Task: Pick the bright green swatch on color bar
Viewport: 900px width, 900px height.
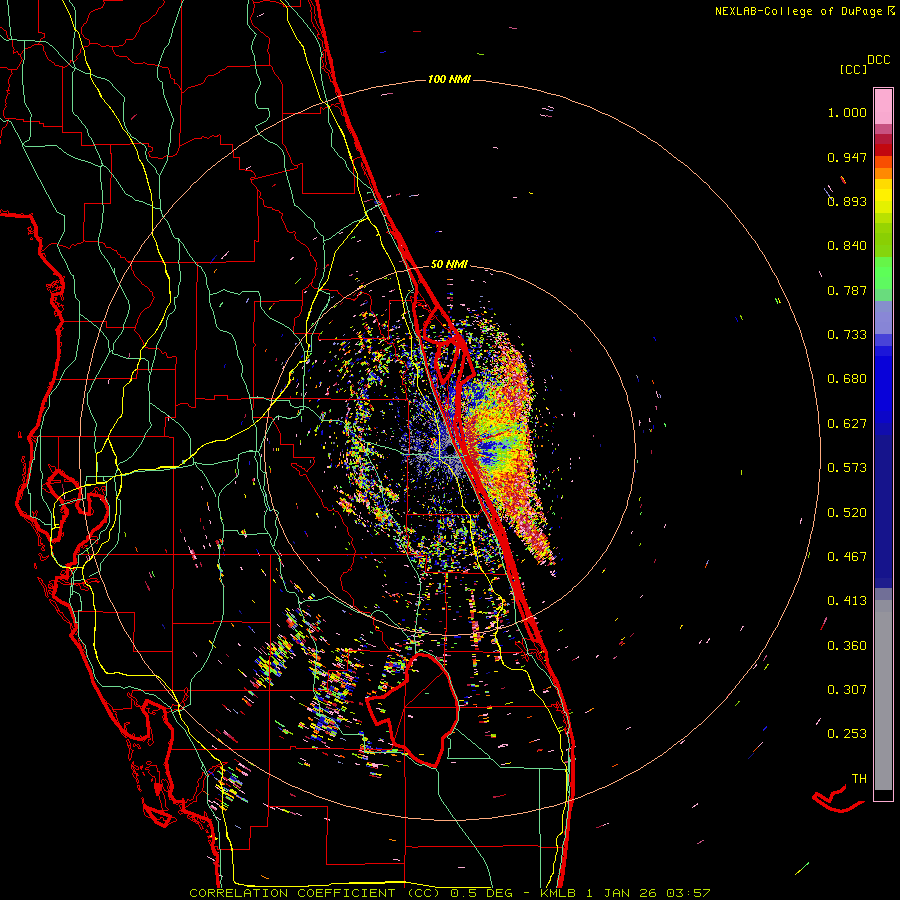Action: pos(883,273)
